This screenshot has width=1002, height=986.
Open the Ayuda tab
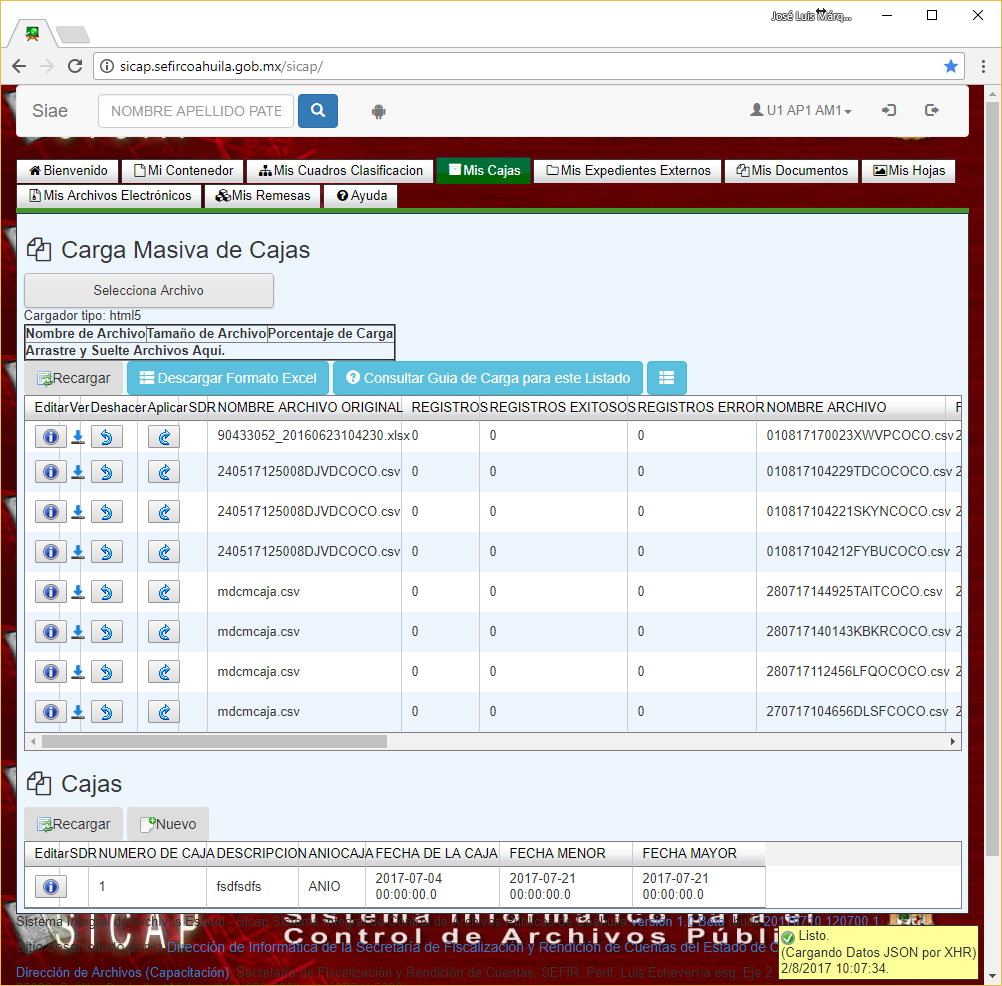(361, 196)
